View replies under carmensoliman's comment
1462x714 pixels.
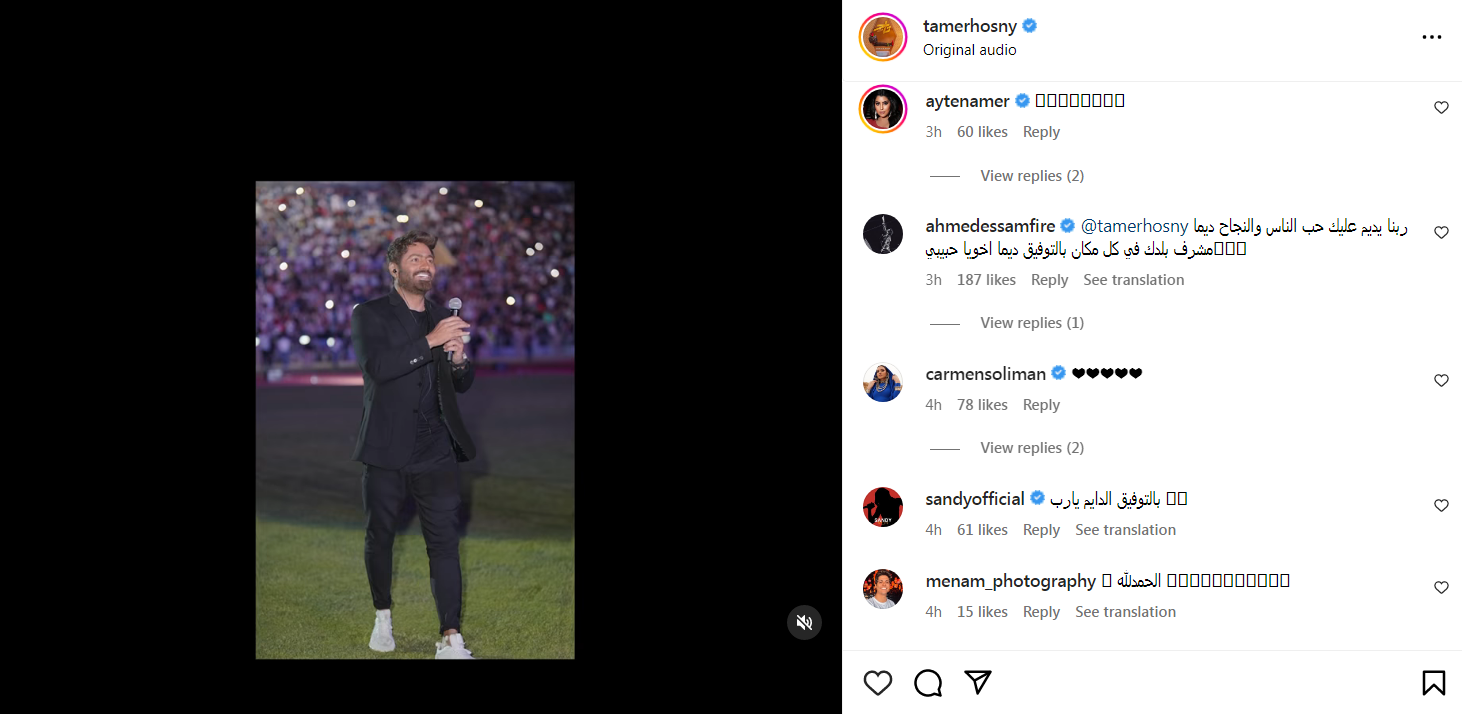(1031, 448)
